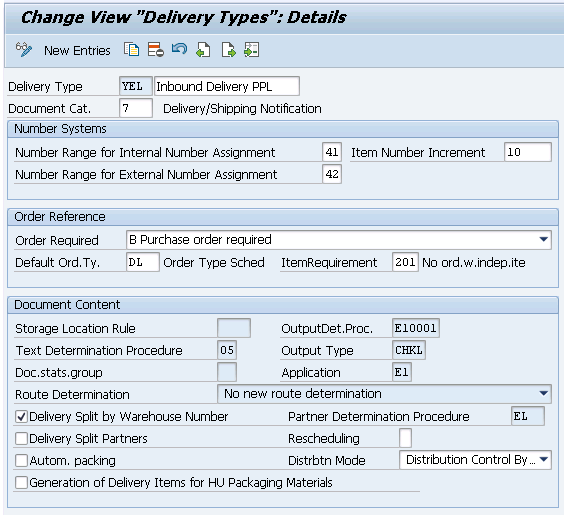Expand the Route Determination dropdown

coord(543,393)
